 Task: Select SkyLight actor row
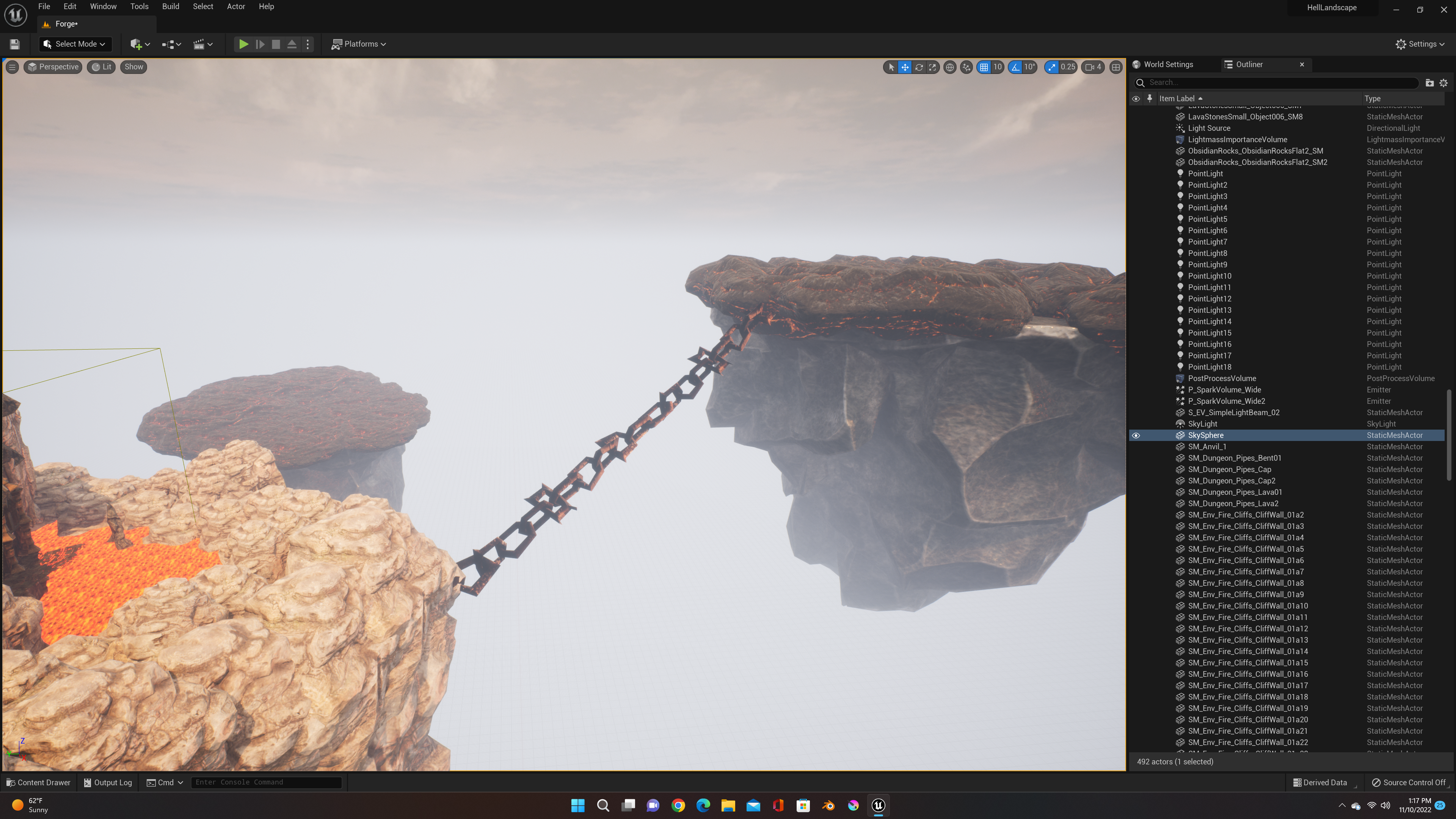click(1287, 424)
